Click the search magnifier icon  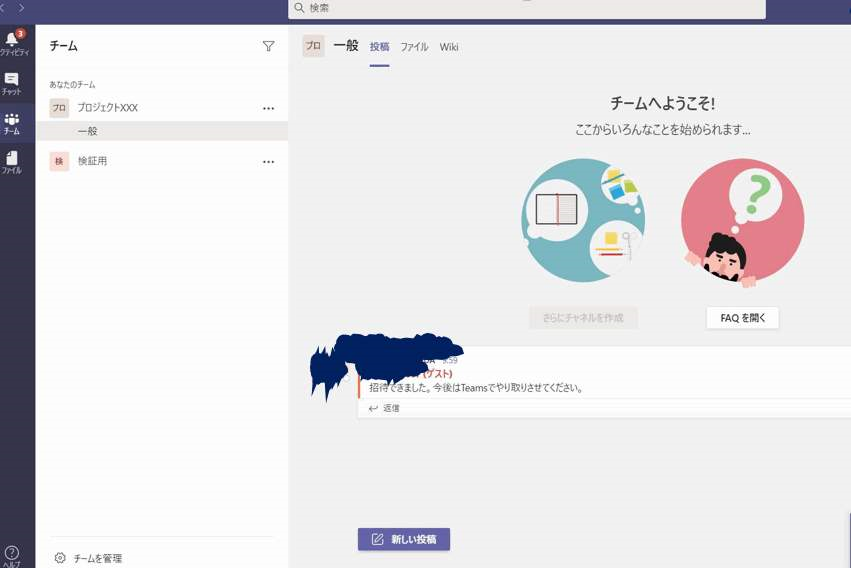pyautogui.click(x=299, y=8)
